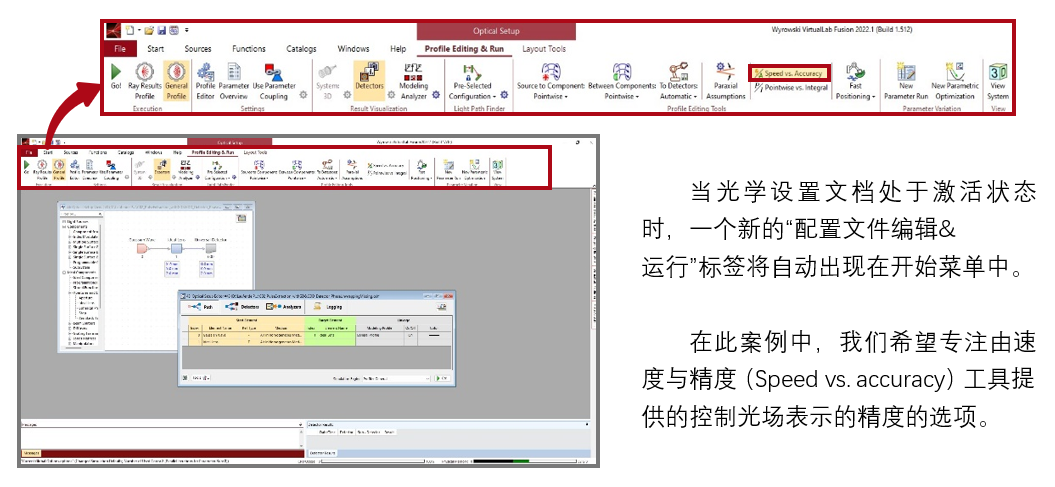Click the icon at optical setup canvas top-right
The width and height of the screenshot is (1055, 487).
point(242,218)
